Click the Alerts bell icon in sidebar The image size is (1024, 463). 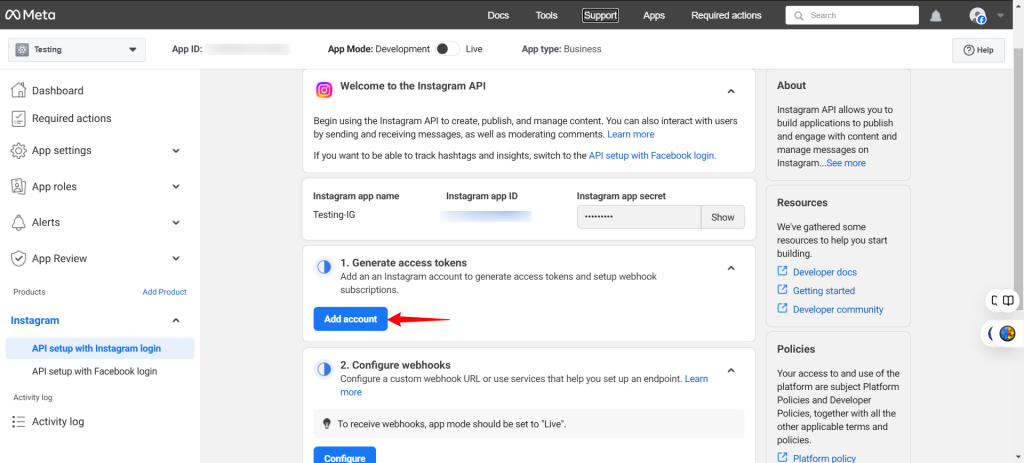click(x=18, y=222)
